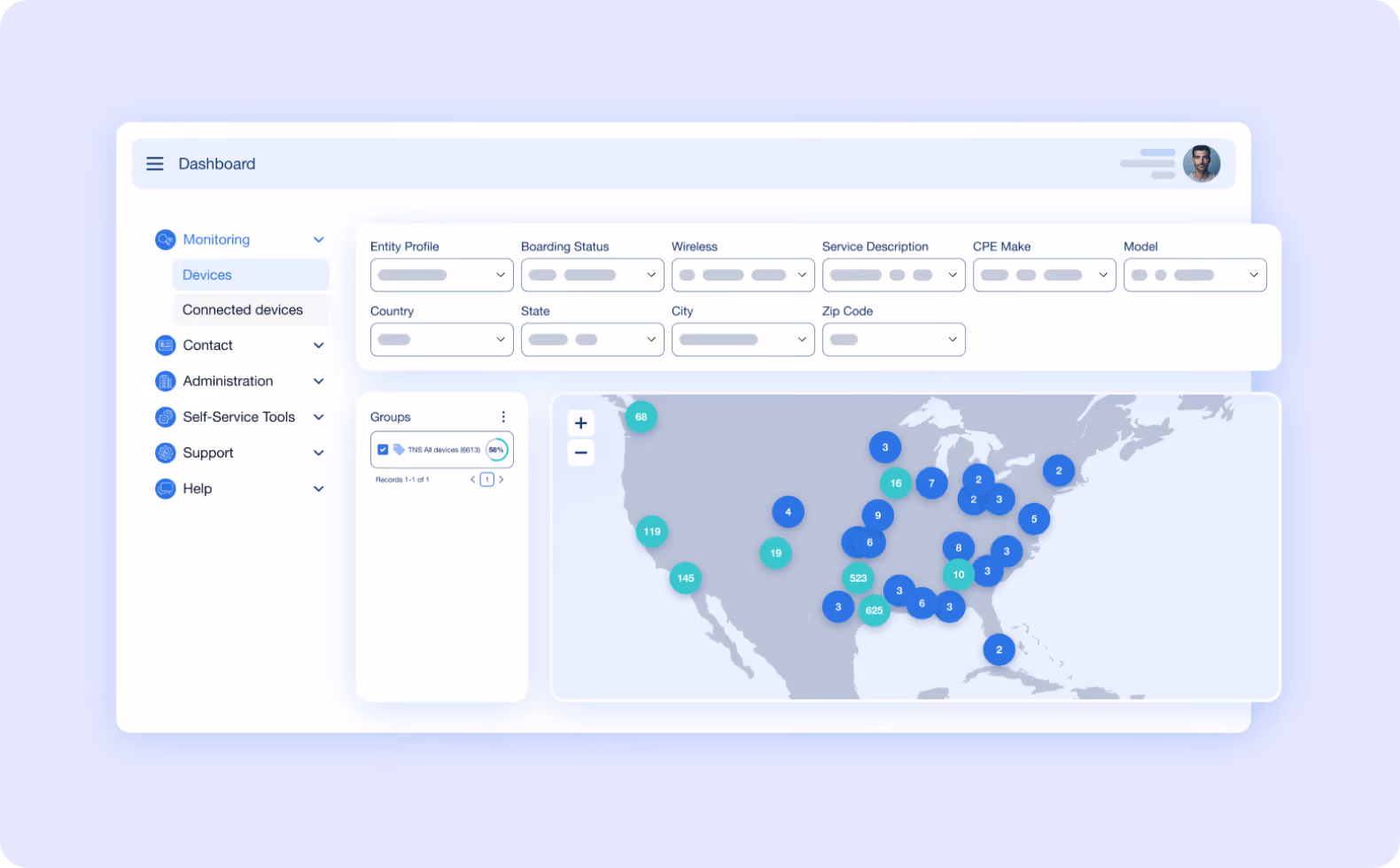Open the Support menu label
The image size is (1400, 868).
(208, 453)
